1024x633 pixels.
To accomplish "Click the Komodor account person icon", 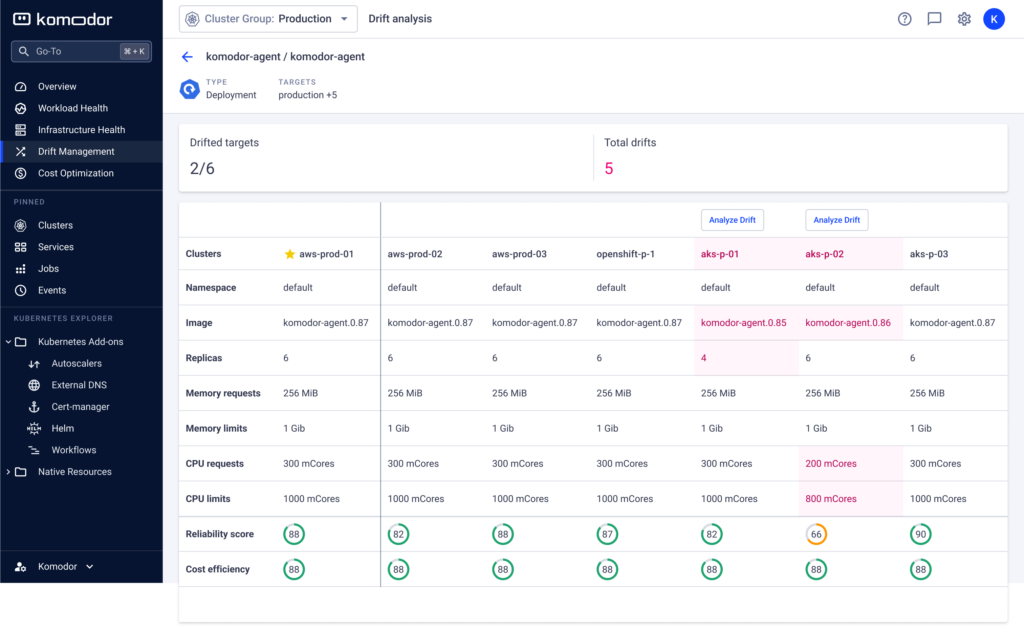I will click(x=21, y=566).
